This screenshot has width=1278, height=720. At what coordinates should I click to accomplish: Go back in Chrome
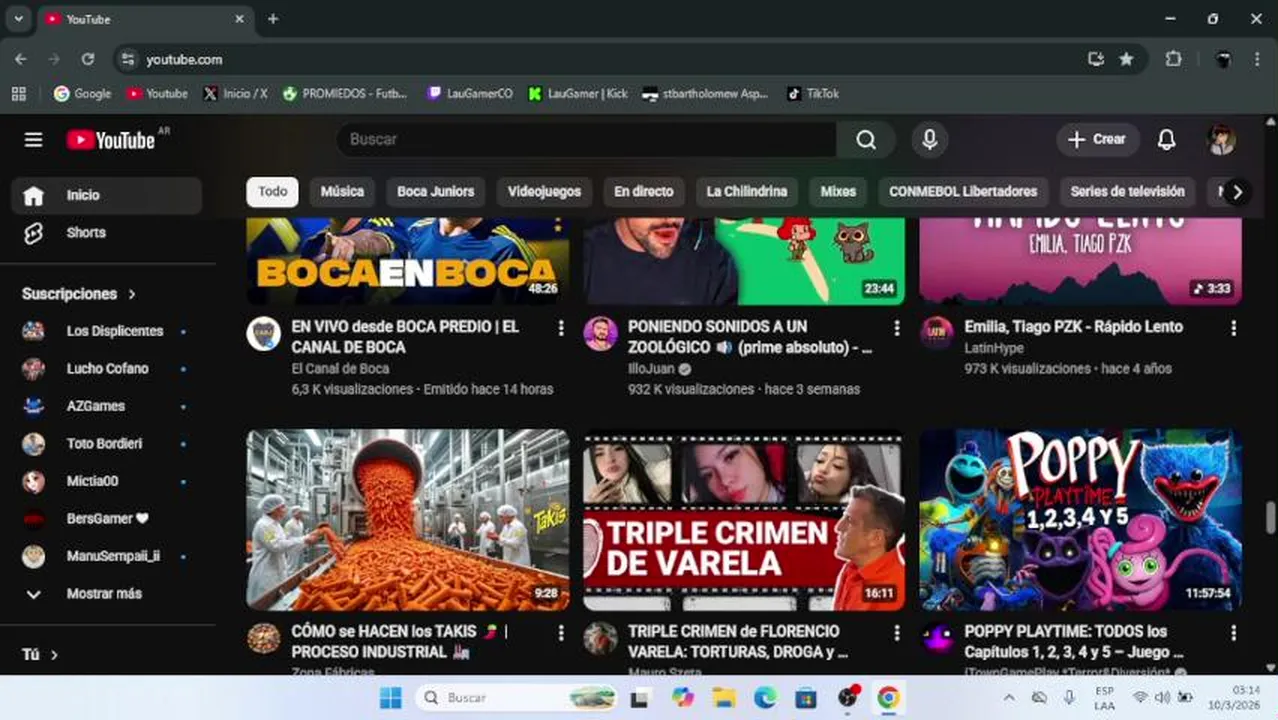point(21,60)
